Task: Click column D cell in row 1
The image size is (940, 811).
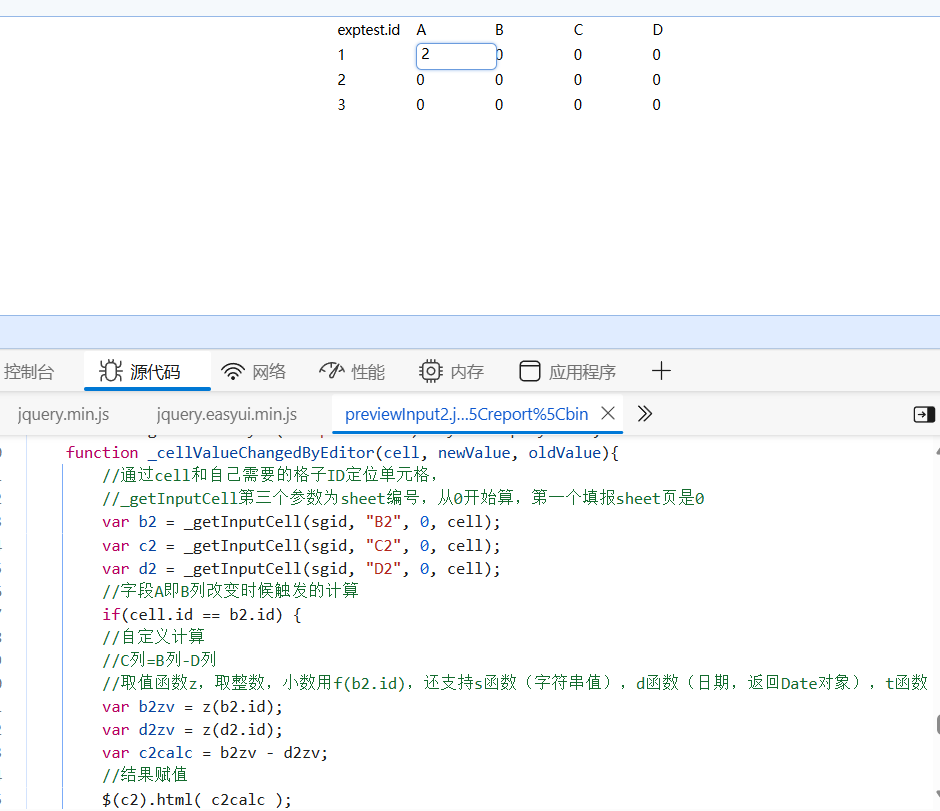Action: (x=657, y=55)
